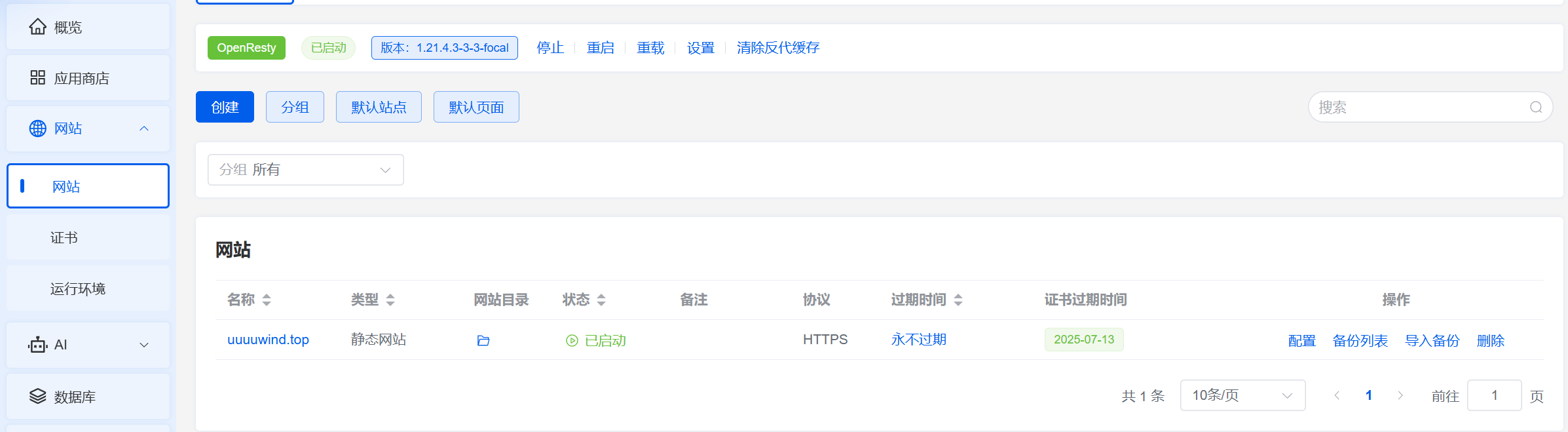Stop OpenResty via the 停止 link
Viewport: 1568px width, 432px height.
click(550, 48)
